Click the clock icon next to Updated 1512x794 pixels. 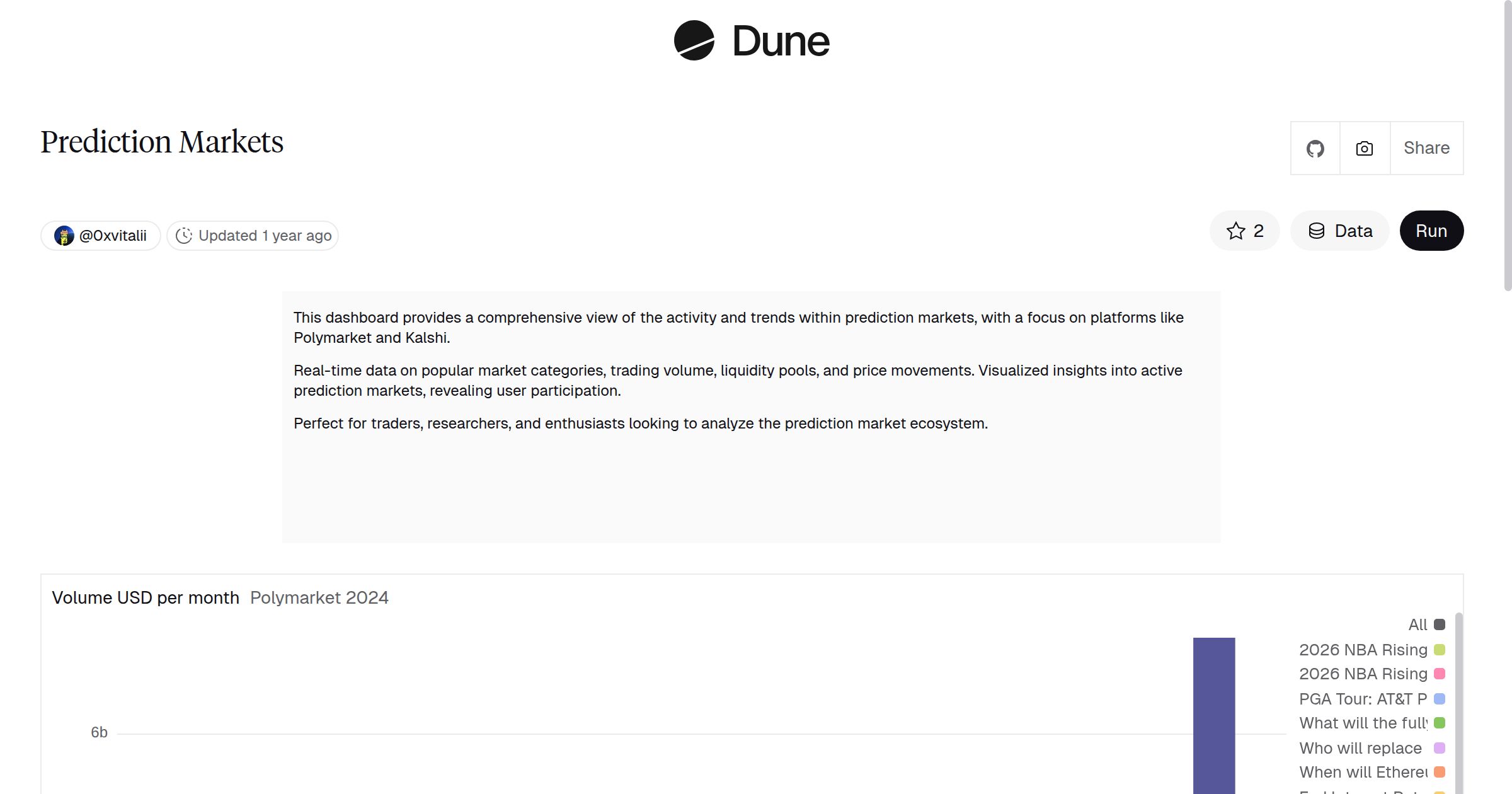(x=184, y=235)
